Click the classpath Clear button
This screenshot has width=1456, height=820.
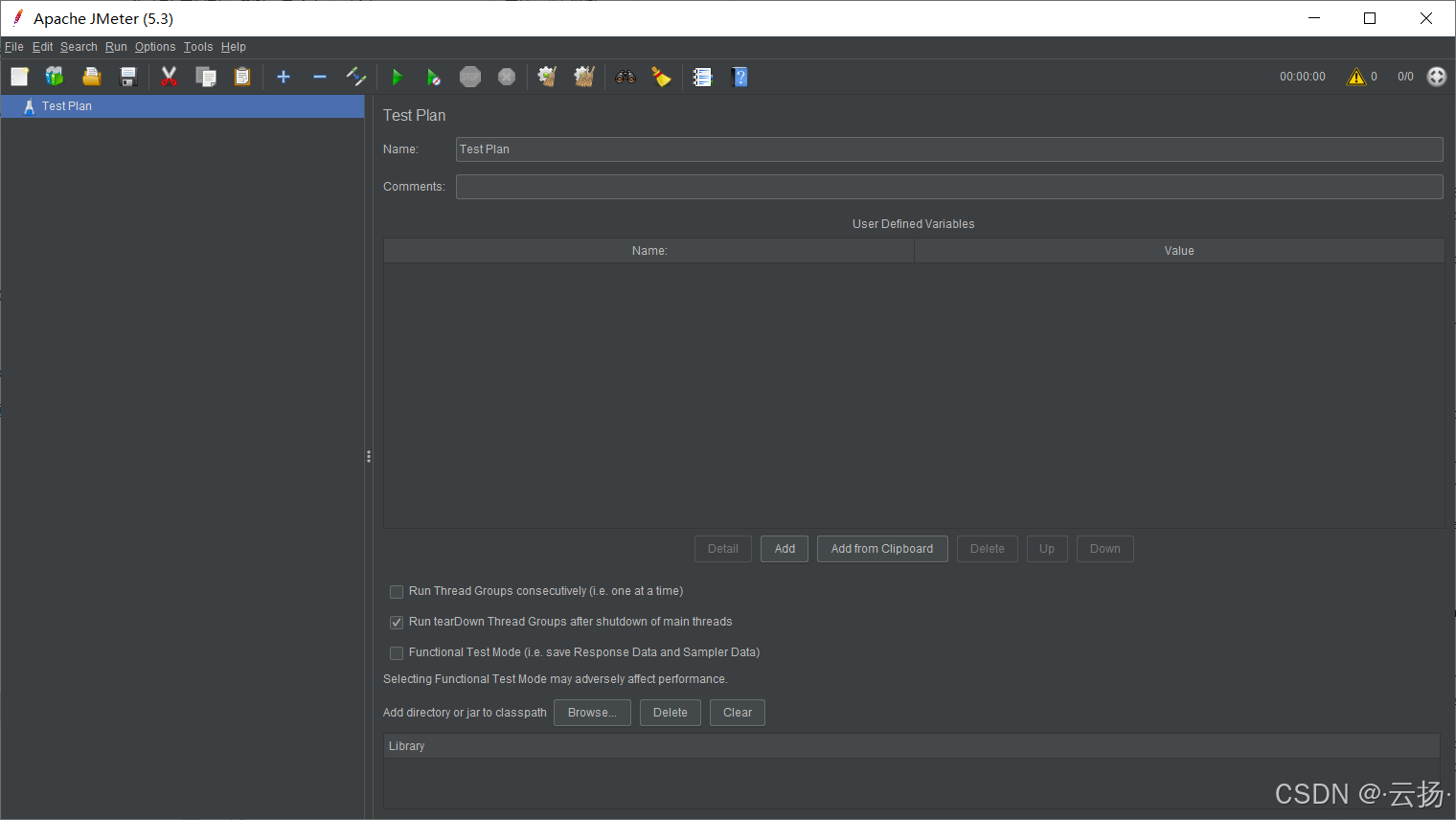pos(738,713)
